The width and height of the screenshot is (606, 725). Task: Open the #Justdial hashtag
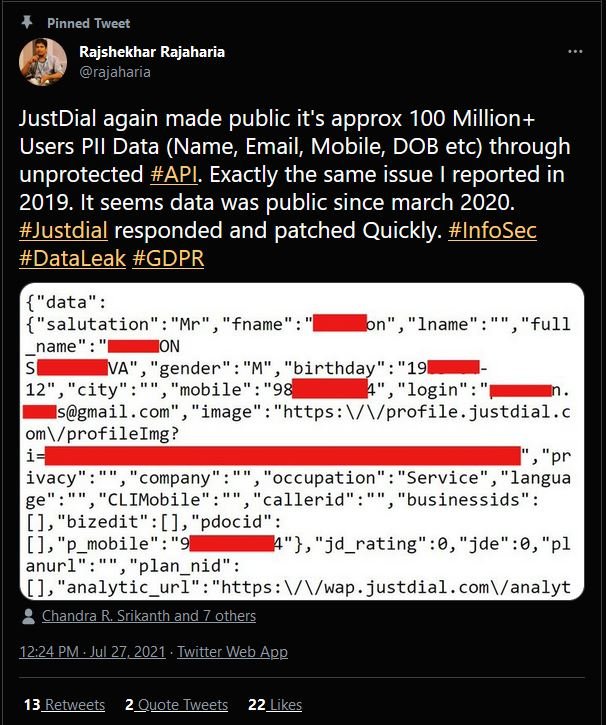pos(62,231)
